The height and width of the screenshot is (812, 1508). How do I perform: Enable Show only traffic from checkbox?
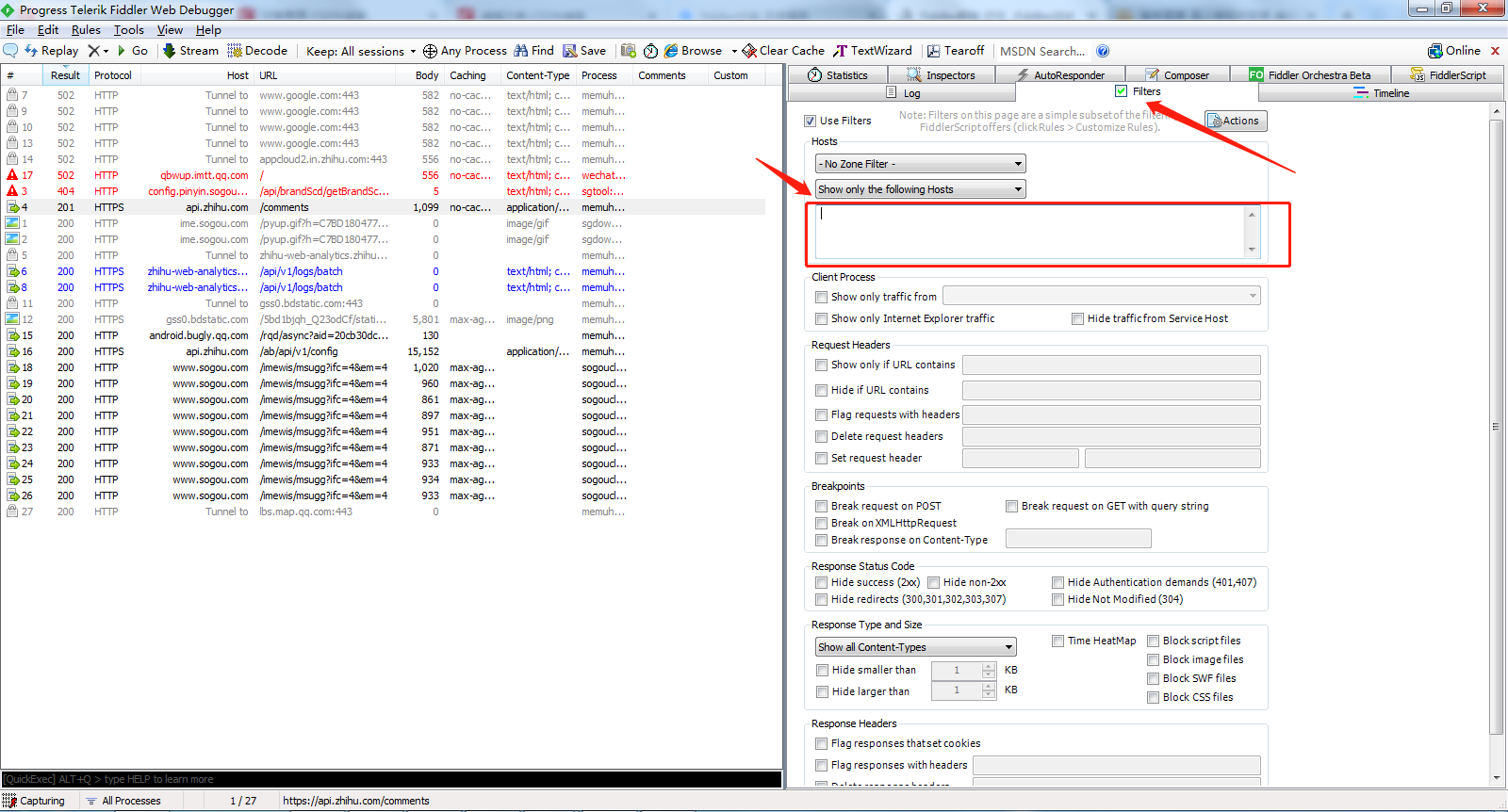point(822,297)
